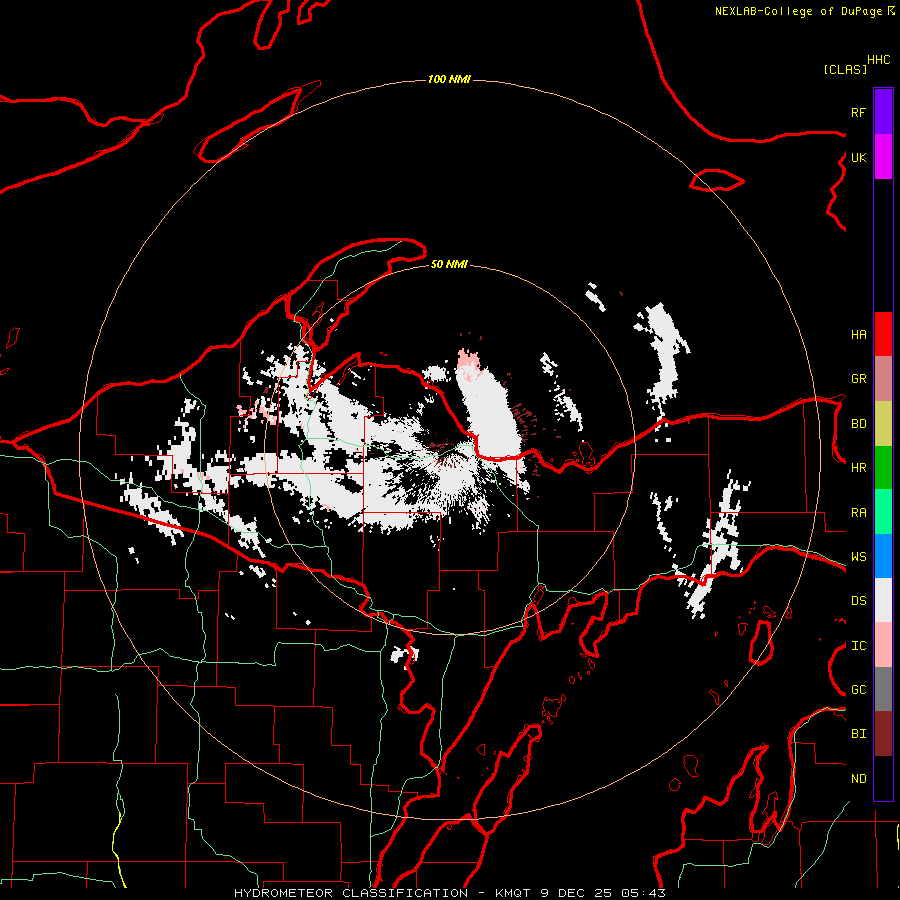
Task: Click the HR green legend color swatch
Action: tap(883, 468)
